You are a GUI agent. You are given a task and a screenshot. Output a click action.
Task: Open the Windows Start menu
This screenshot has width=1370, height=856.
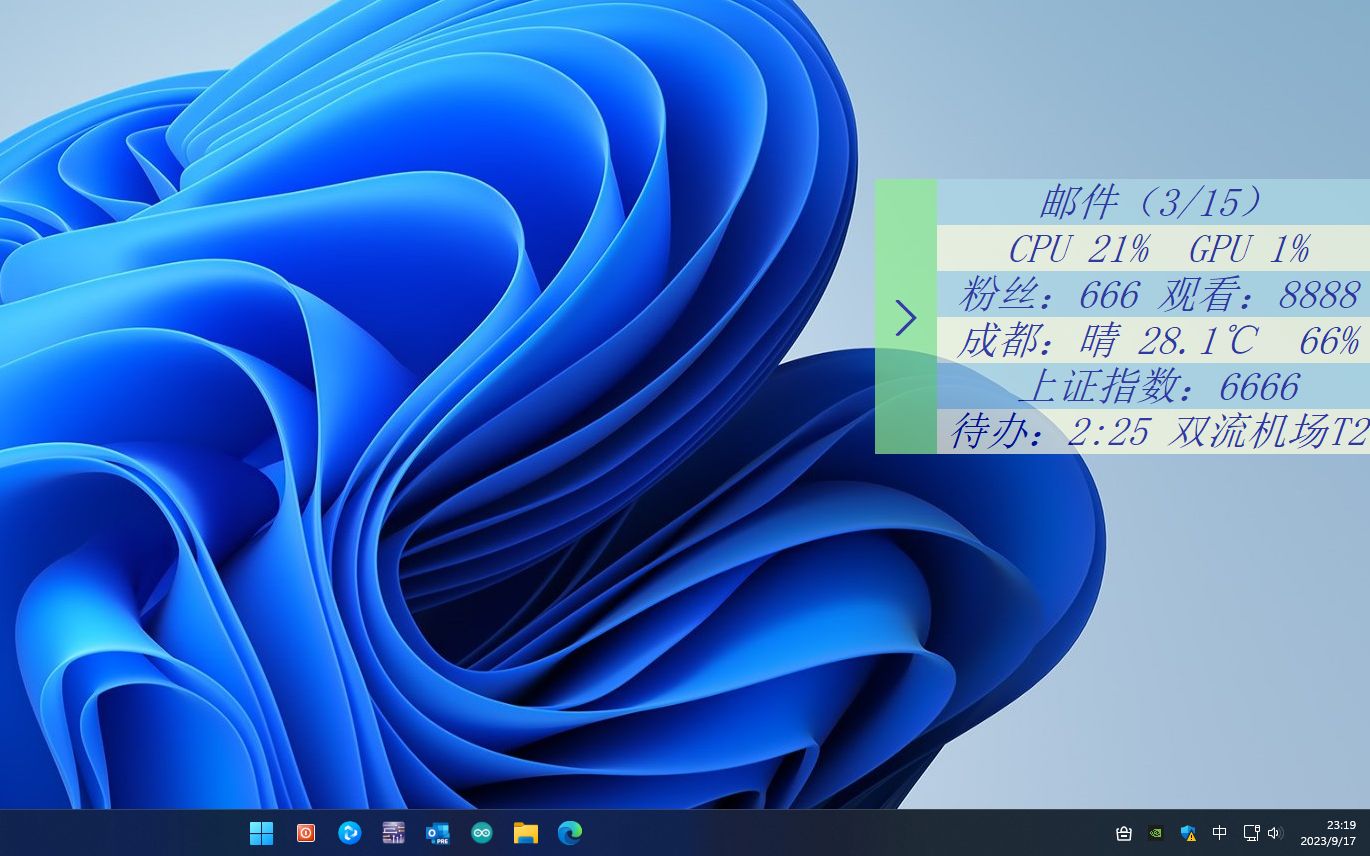pos(261,832)
